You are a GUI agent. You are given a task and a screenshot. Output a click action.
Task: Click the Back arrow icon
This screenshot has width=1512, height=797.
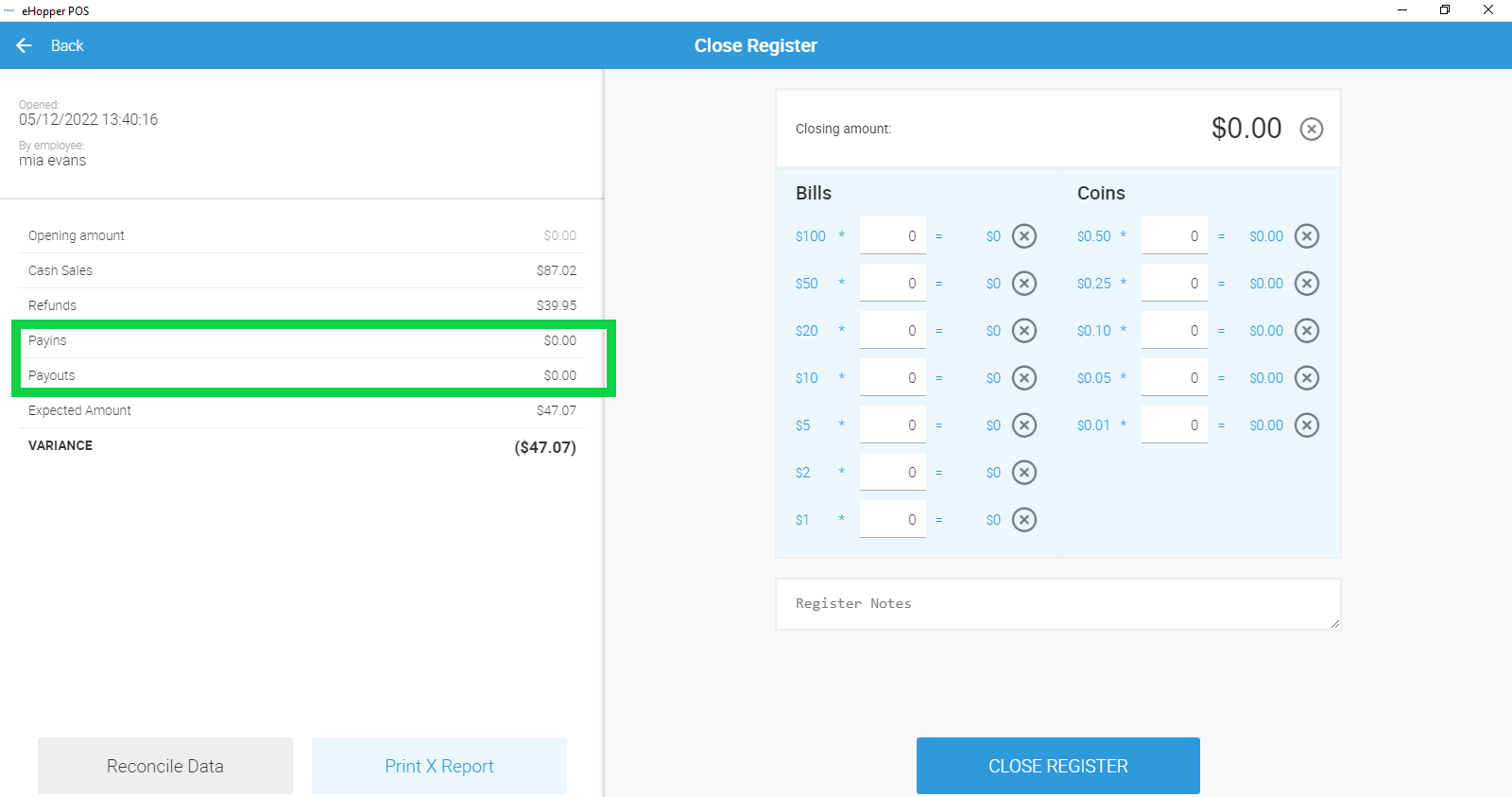tap(25, 45)
